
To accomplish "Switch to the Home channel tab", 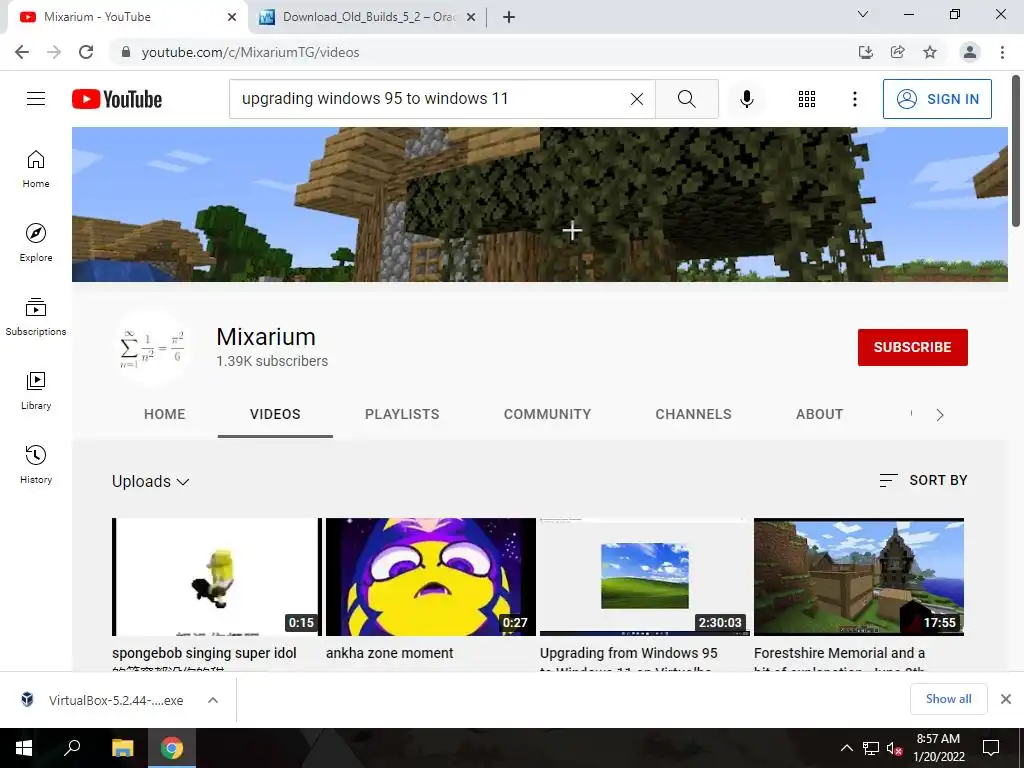I will click(x=165, y=414).
